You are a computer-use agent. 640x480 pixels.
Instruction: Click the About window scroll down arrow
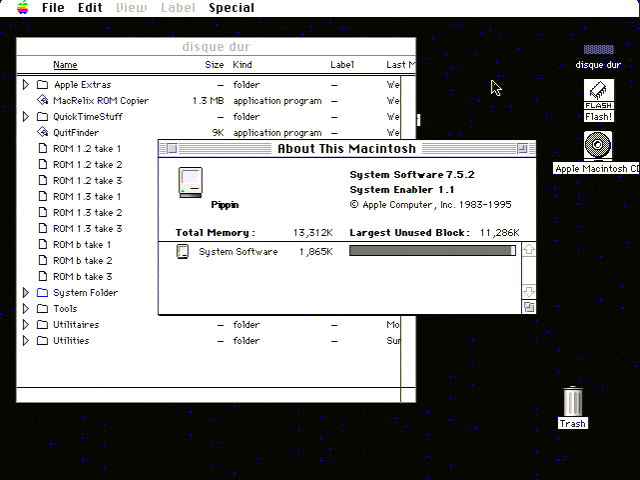(x=529, y=291)
